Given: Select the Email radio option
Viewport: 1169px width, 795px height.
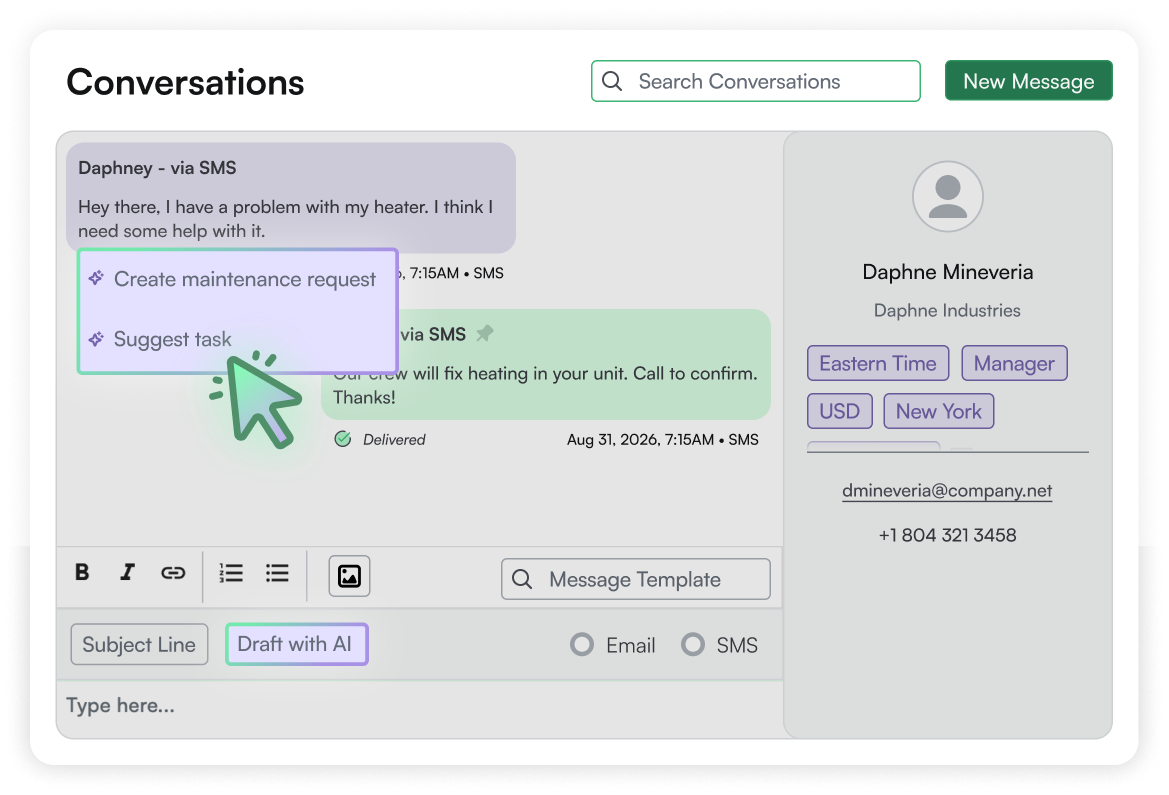Looking at the screenshot, I should pos(582,645).
